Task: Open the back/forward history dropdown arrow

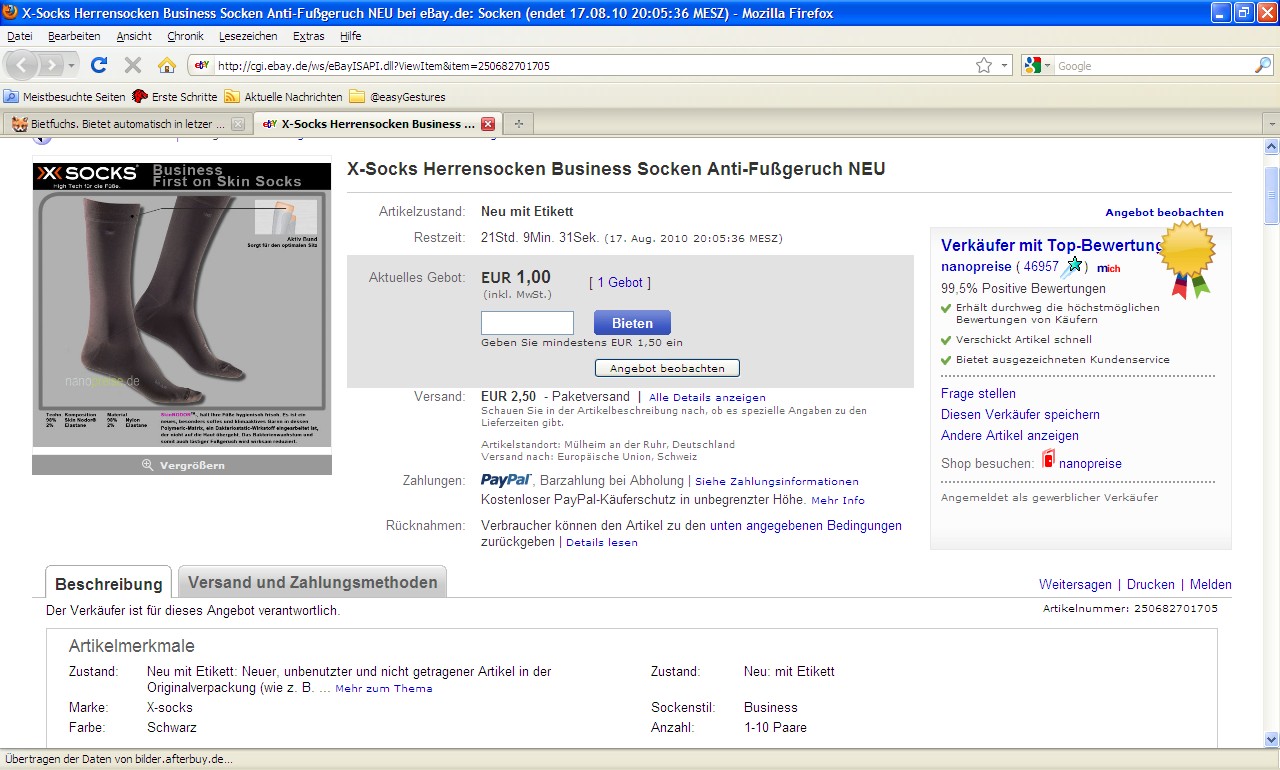Action: tap(72, 66)
